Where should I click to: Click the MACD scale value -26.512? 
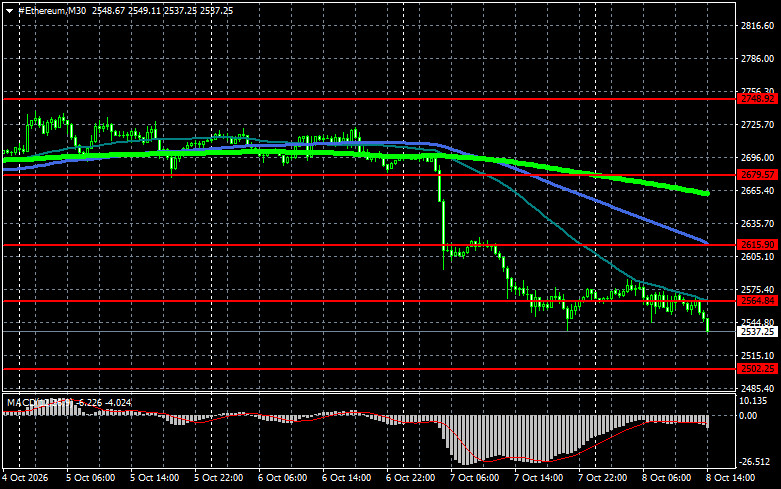pos(755,462)
